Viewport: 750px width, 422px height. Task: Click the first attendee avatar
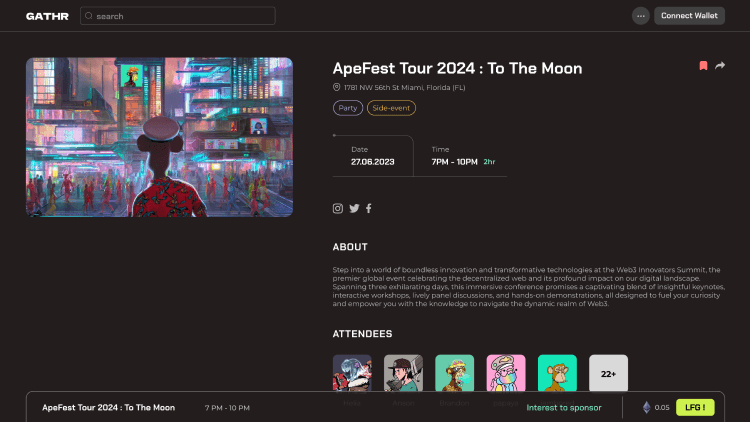(352, 373)
